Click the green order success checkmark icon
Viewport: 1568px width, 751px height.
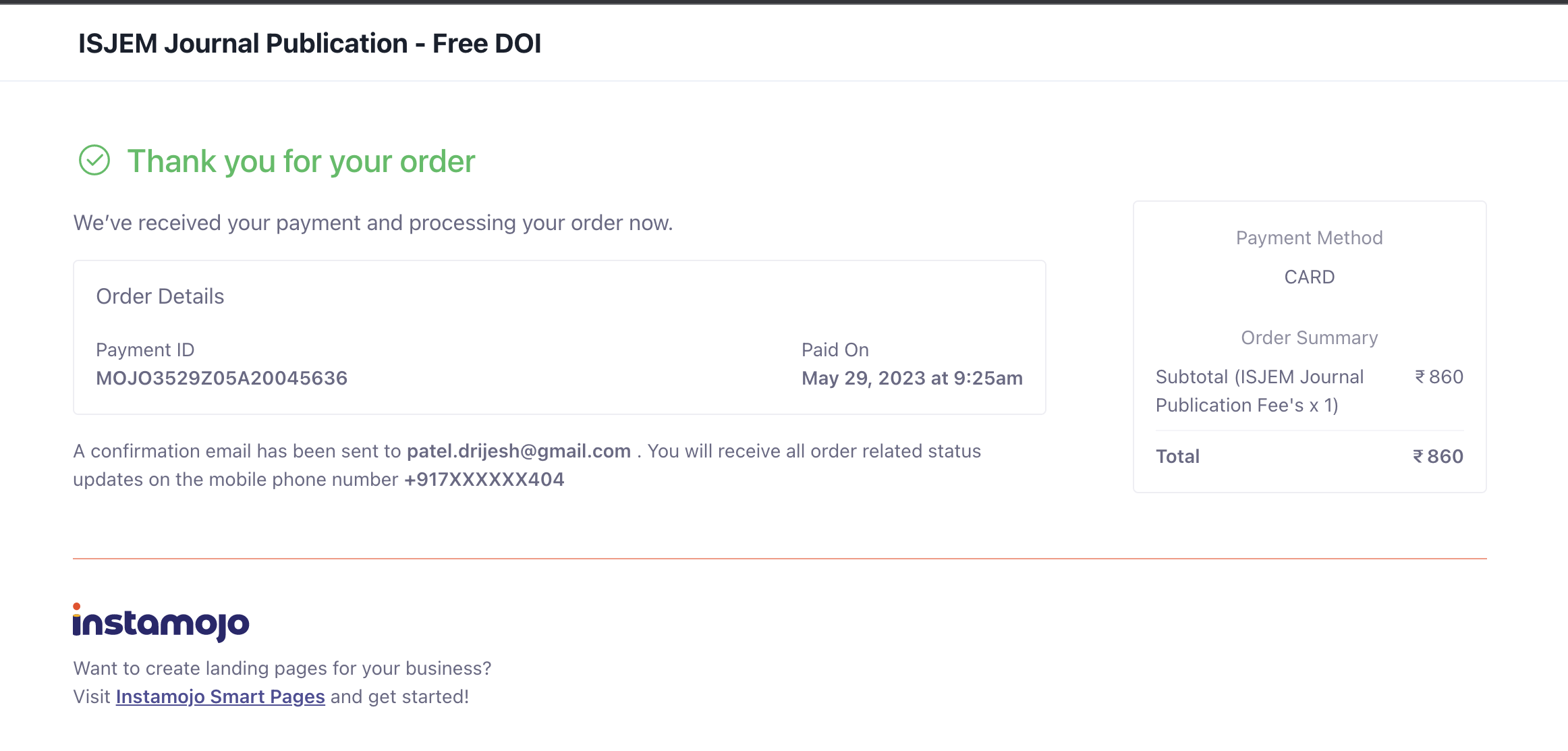click(94, 161)
